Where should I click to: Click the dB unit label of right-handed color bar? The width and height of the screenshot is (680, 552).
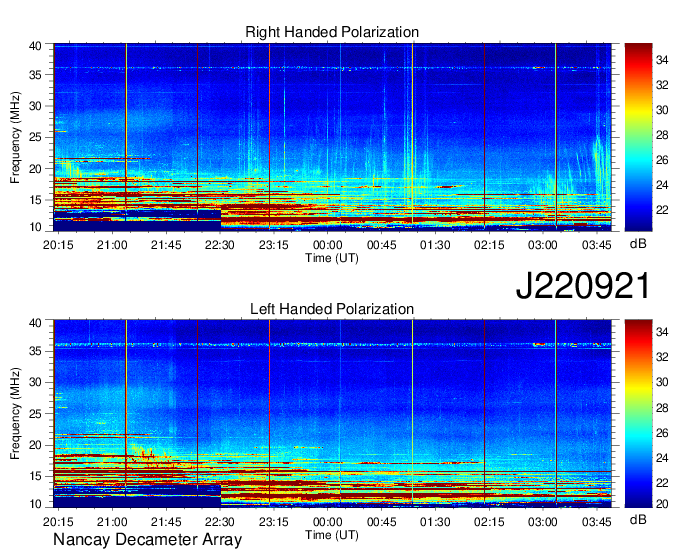click(x=638, y=244)
